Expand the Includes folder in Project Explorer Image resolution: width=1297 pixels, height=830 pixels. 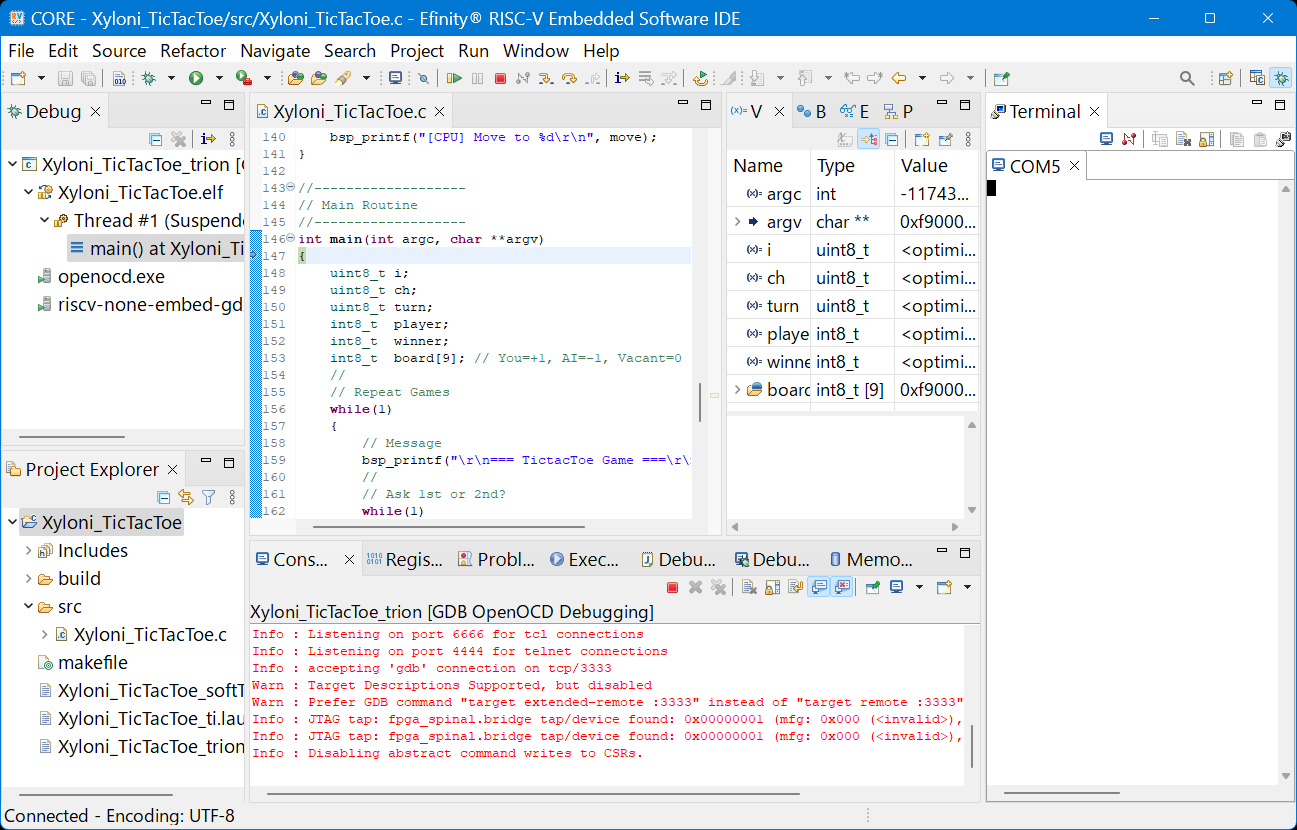pos(28,551)
